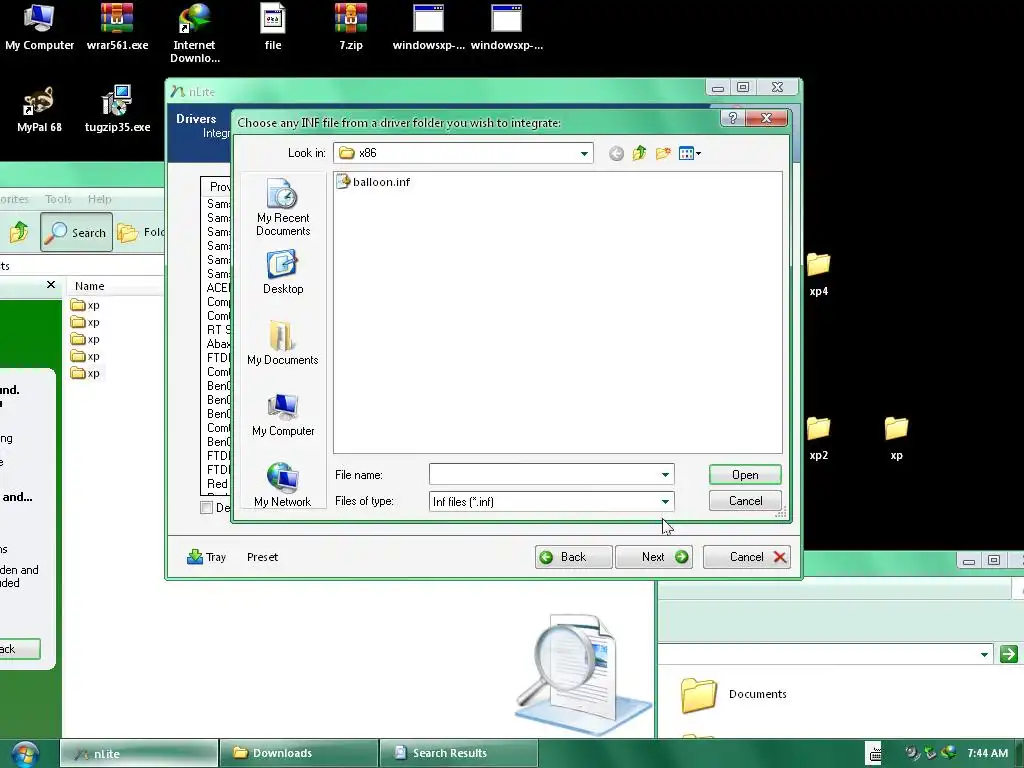Viewport: 1024px width, 768px height.
Task: Select 7.zip desktop icon
Action: [x=351, y=27]
